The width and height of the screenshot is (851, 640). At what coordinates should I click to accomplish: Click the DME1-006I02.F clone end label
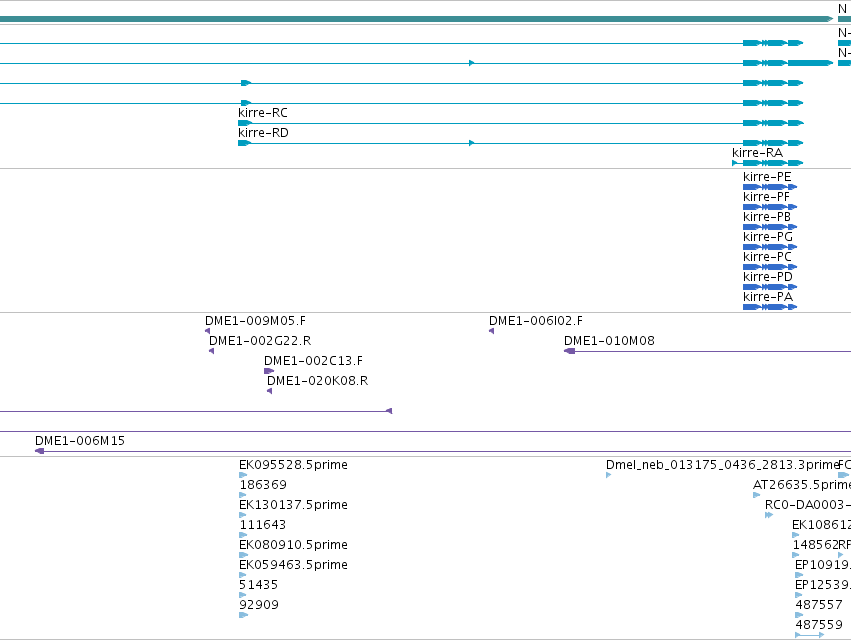[536, 321]
